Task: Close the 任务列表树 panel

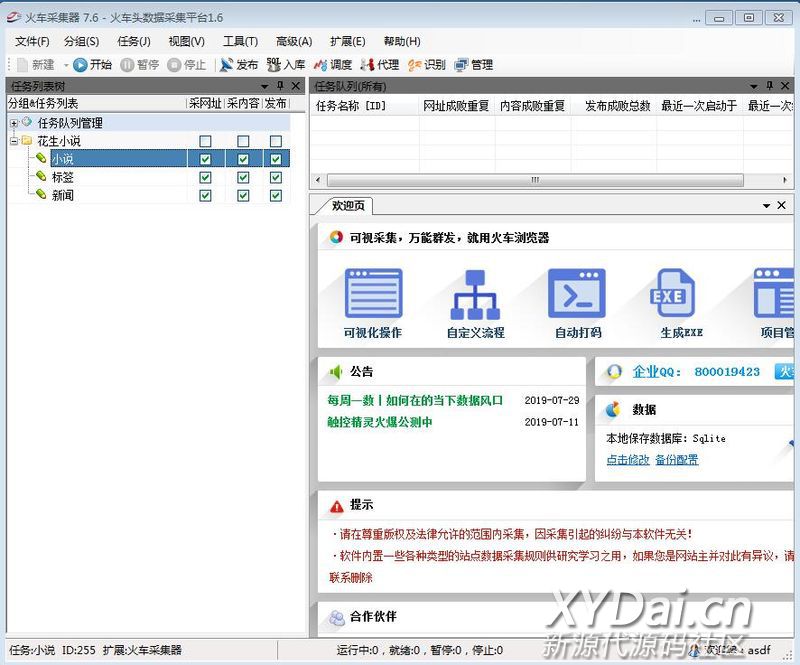Action: (295, 86)
